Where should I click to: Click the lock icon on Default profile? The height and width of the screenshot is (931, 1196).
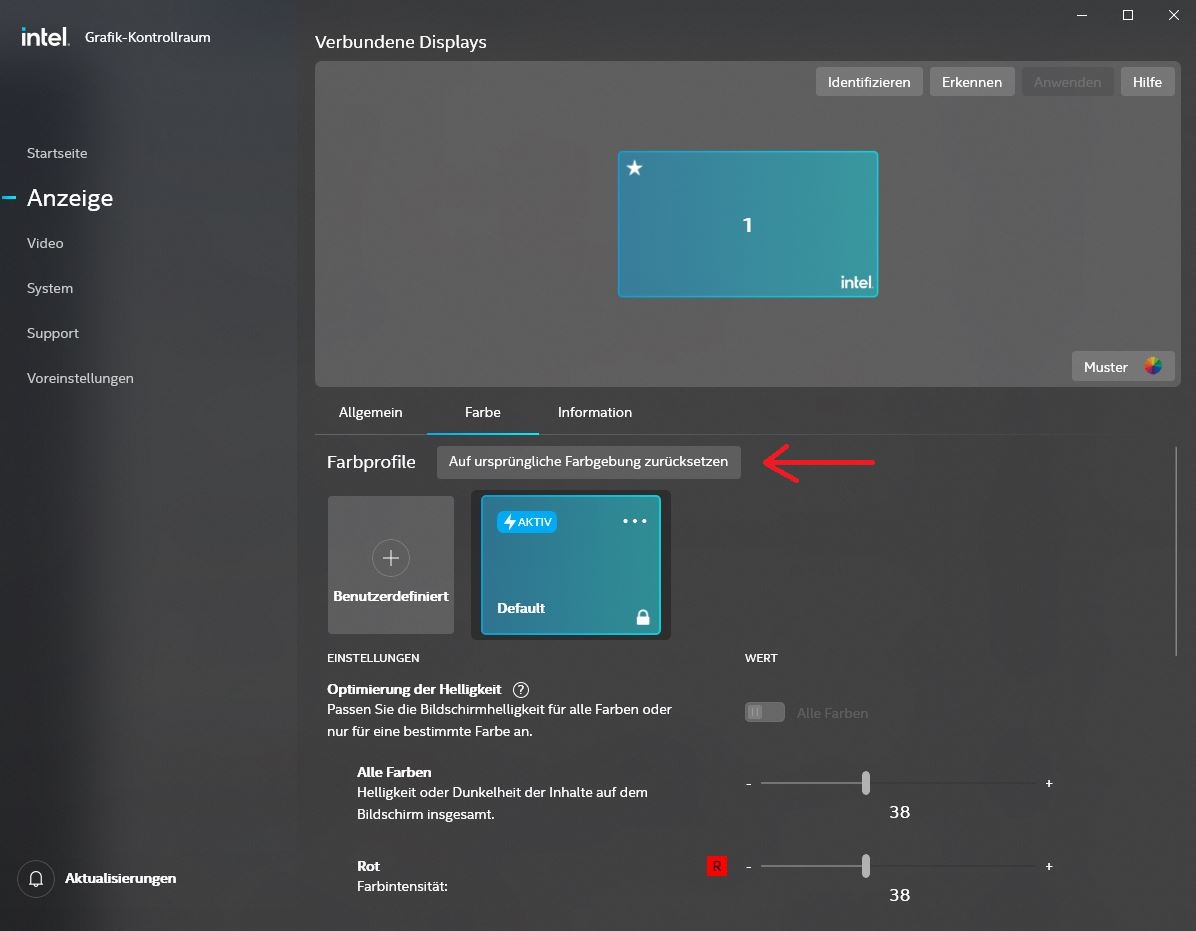(x=643, y=617)
